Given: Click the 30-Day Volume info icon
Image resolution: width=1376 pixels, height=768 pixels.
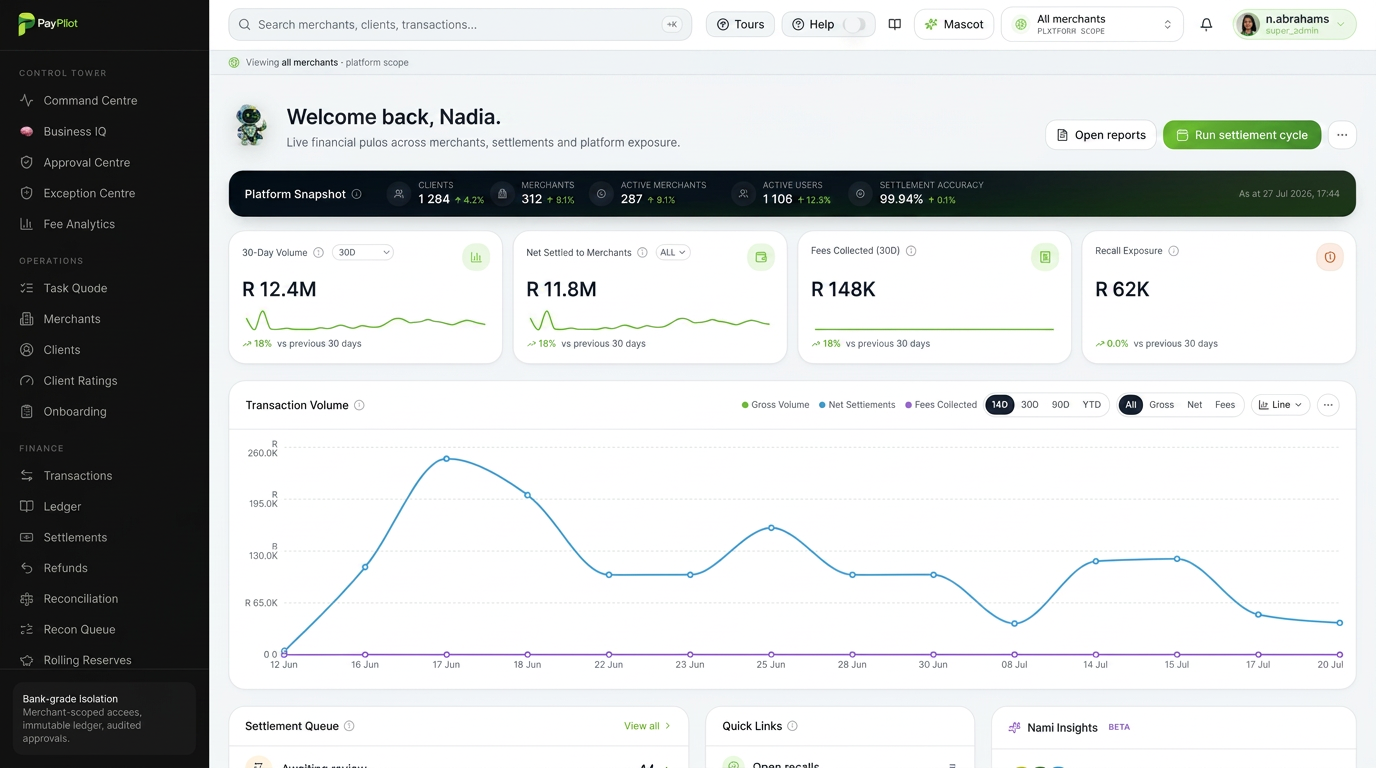Looking at the screenshot, I should (x=318, y=253).
